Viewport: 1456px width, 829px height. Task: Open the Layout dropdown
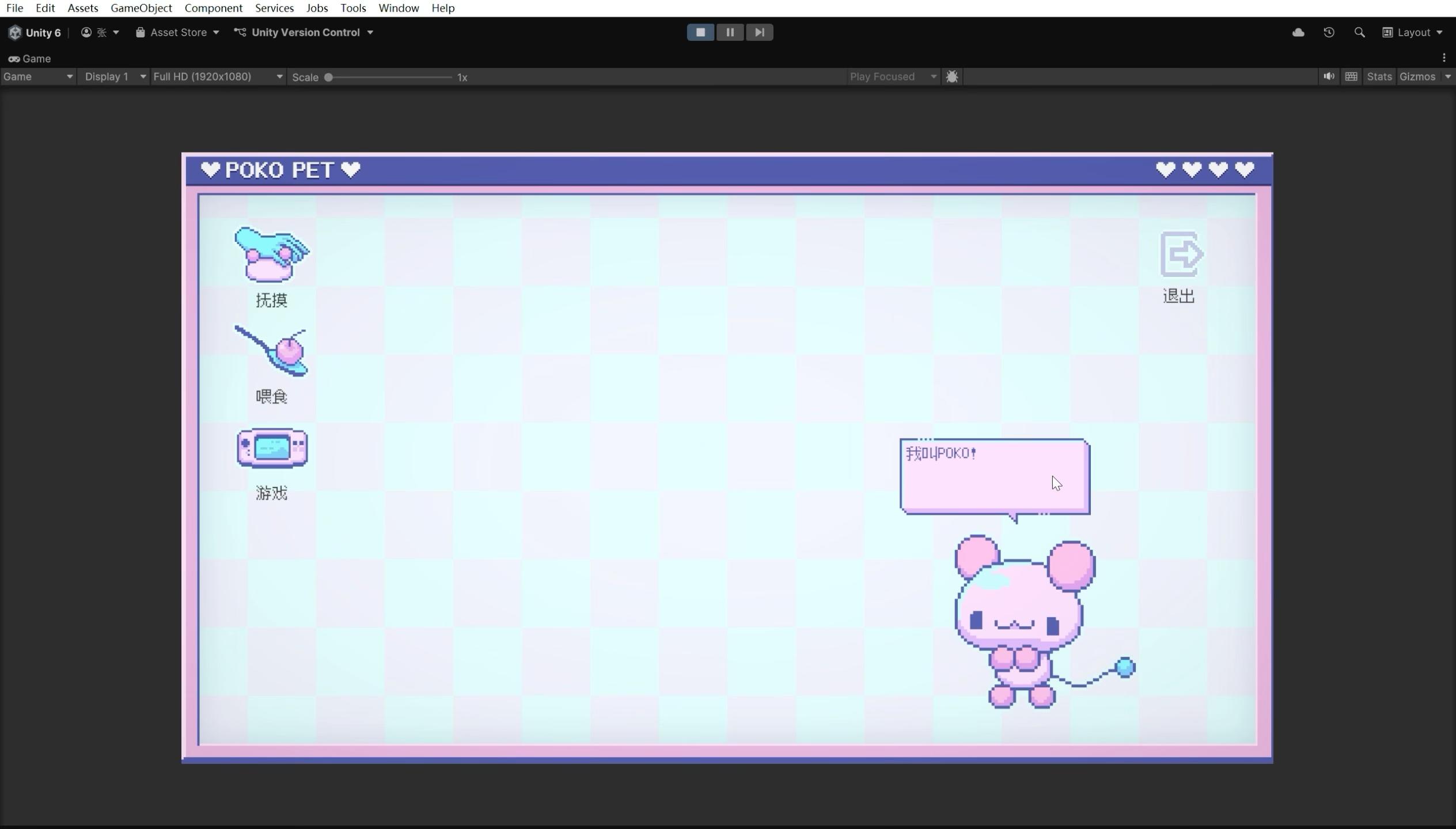click(1412, 33)
